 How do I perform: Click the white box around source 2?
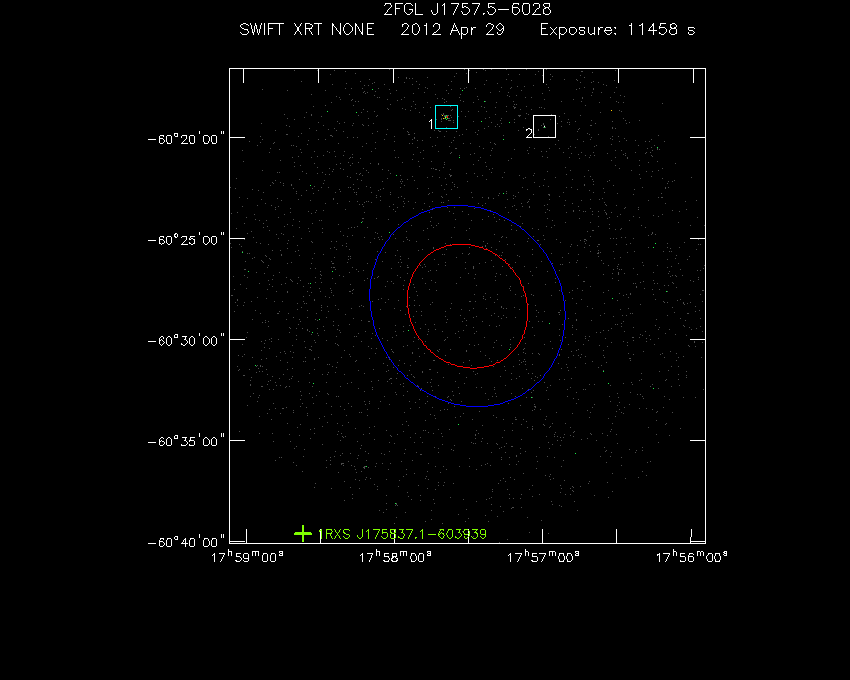tap(544, 126)
